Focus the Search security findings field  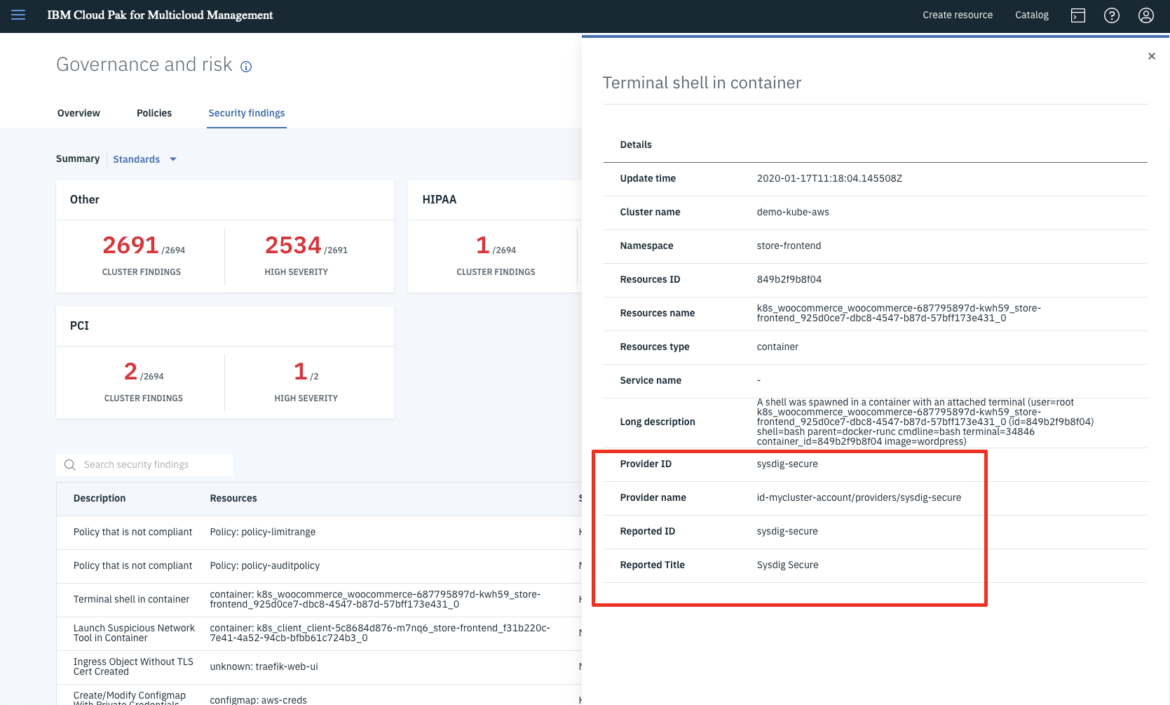point(144,465)
